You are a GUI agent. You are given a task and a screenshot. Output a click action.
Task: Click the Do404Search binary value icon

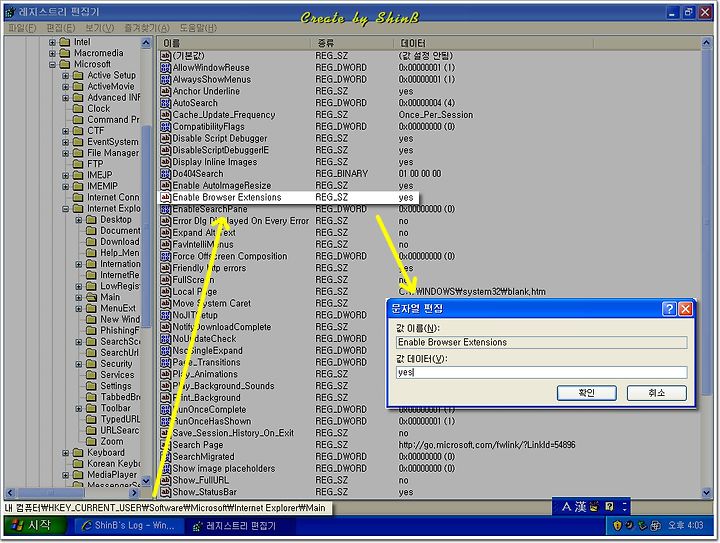(x=165, y=174)
